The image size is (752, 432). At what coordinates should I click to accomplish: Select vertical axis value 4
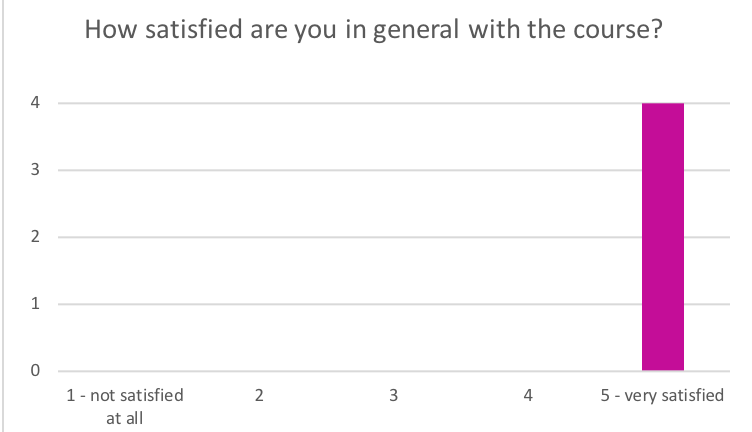coord(35,102)
